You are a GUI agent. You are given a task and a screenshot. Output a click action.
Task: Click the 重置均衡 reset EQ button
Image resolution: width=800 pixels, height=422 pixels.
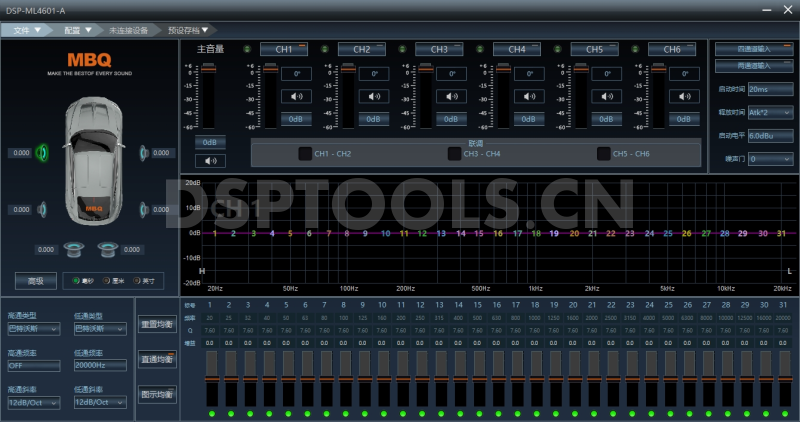157,325
